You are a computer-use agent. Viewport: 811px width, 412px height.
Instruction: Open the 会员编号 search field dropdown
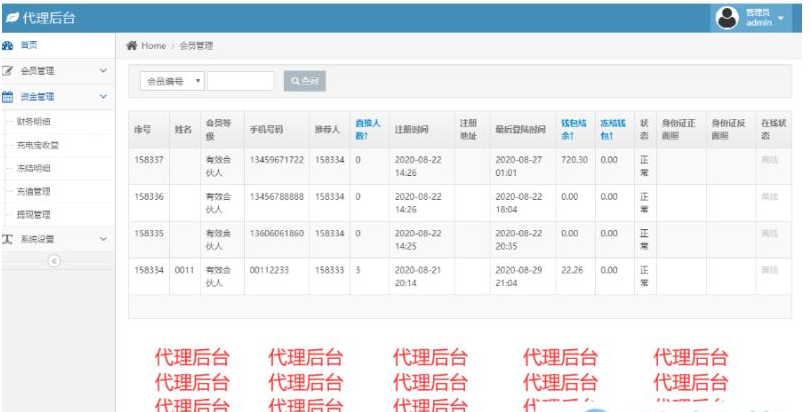[174, 81]
